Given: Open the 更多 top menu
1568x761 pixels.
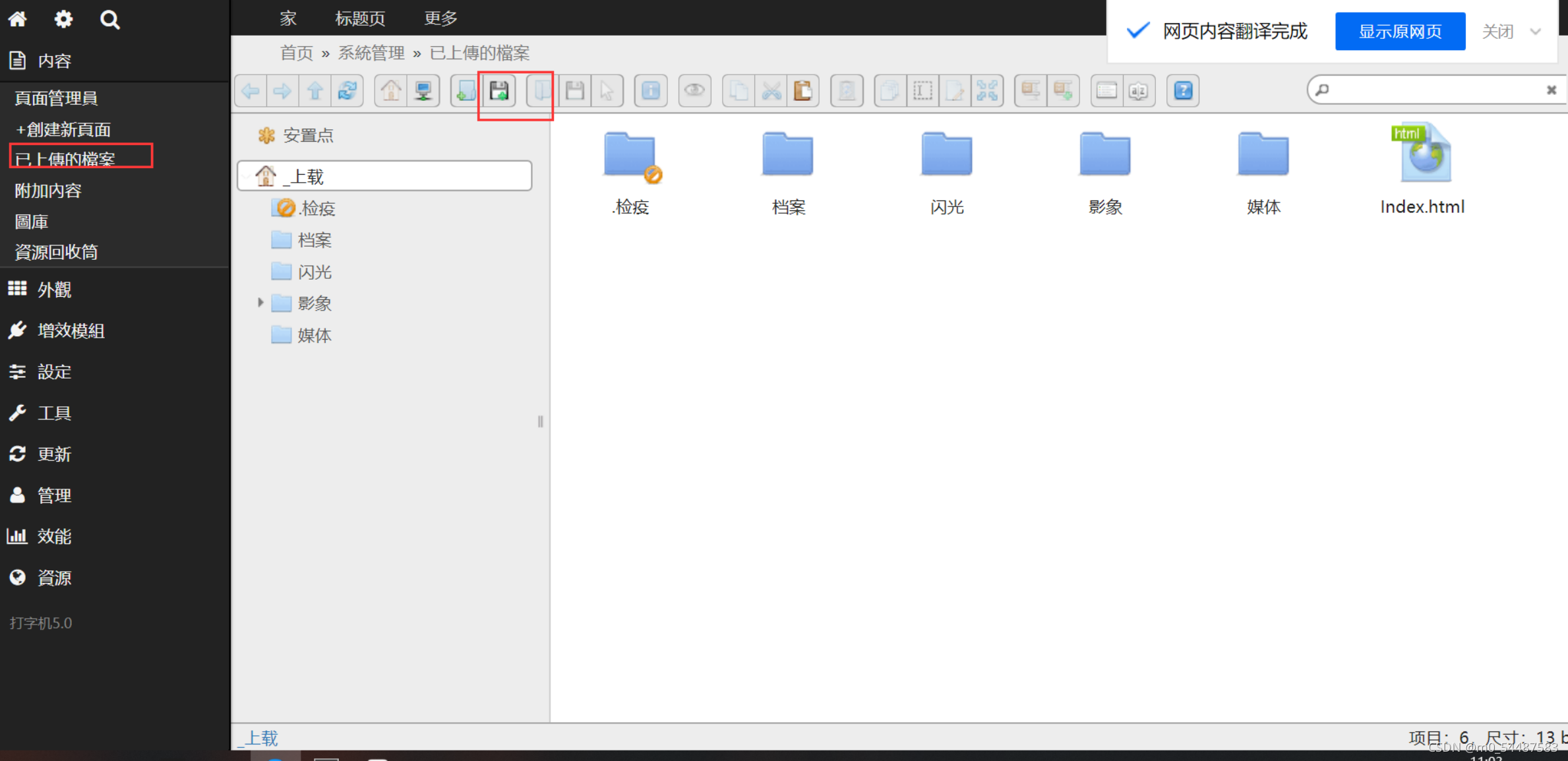Looking at the screenshot, I should pyautogui.click(x=440, y=18).
